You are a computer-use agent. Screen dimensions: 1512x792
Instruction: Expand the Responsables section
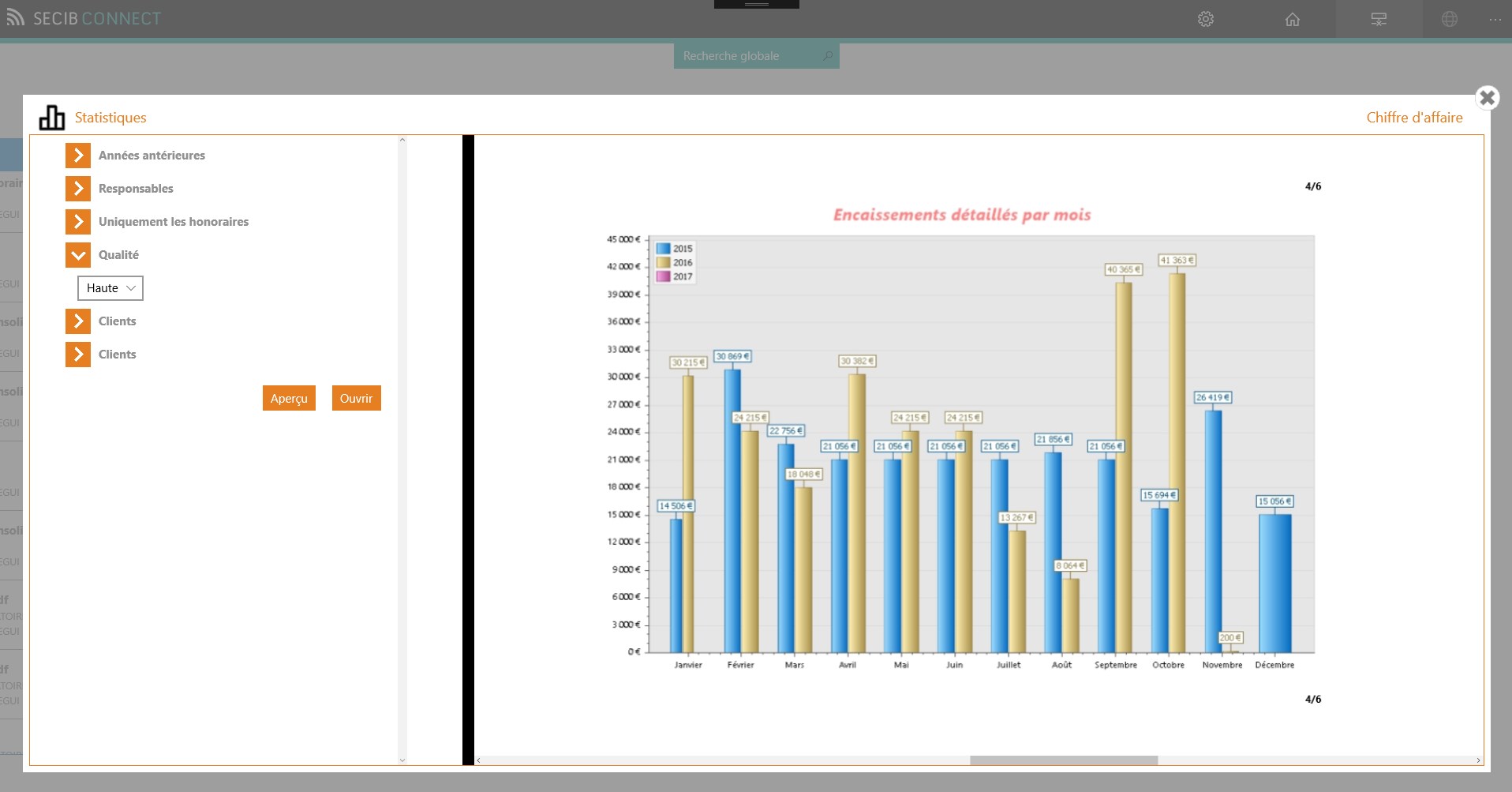(78, 189)
